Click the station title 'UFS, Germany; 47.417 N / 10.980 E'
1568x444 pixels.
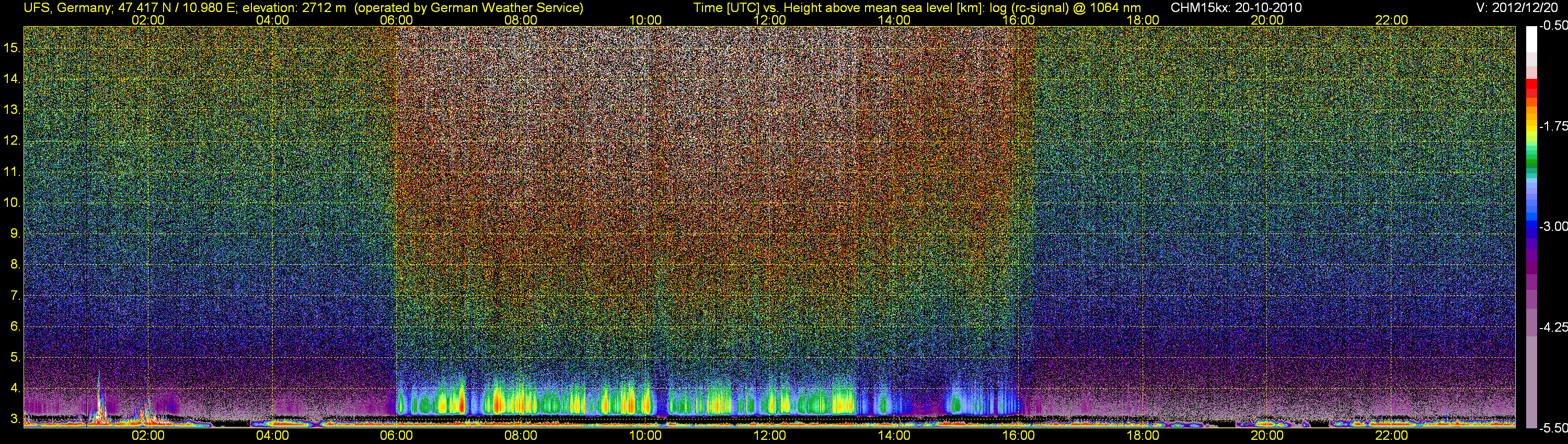point(130,8)
